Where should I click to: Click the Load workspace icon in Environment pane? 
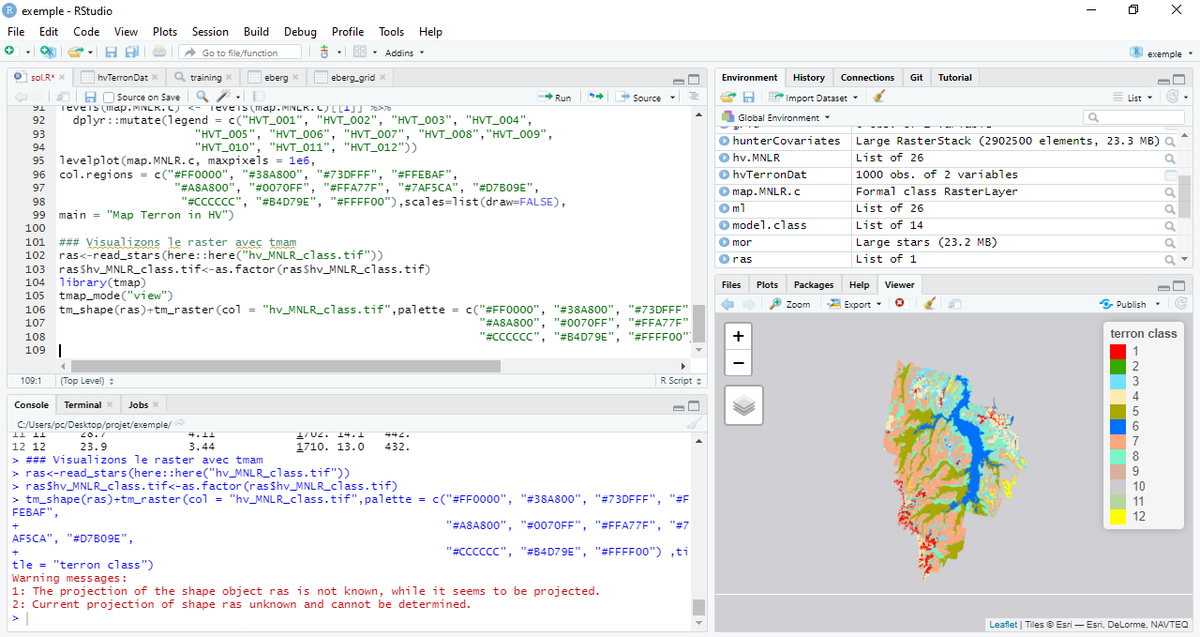pos(727,97)
